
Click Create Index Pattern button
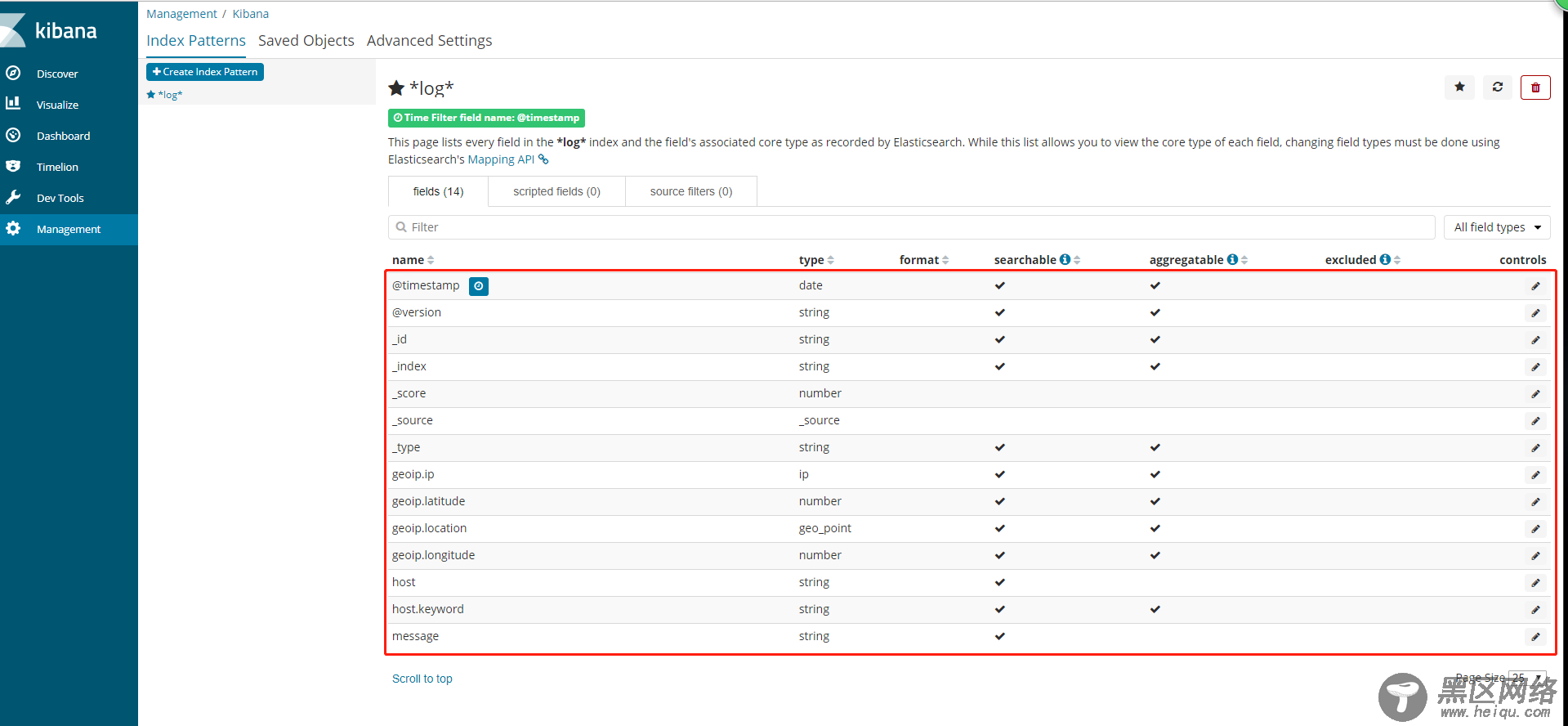pyautogui.click(x=205, y=72)
